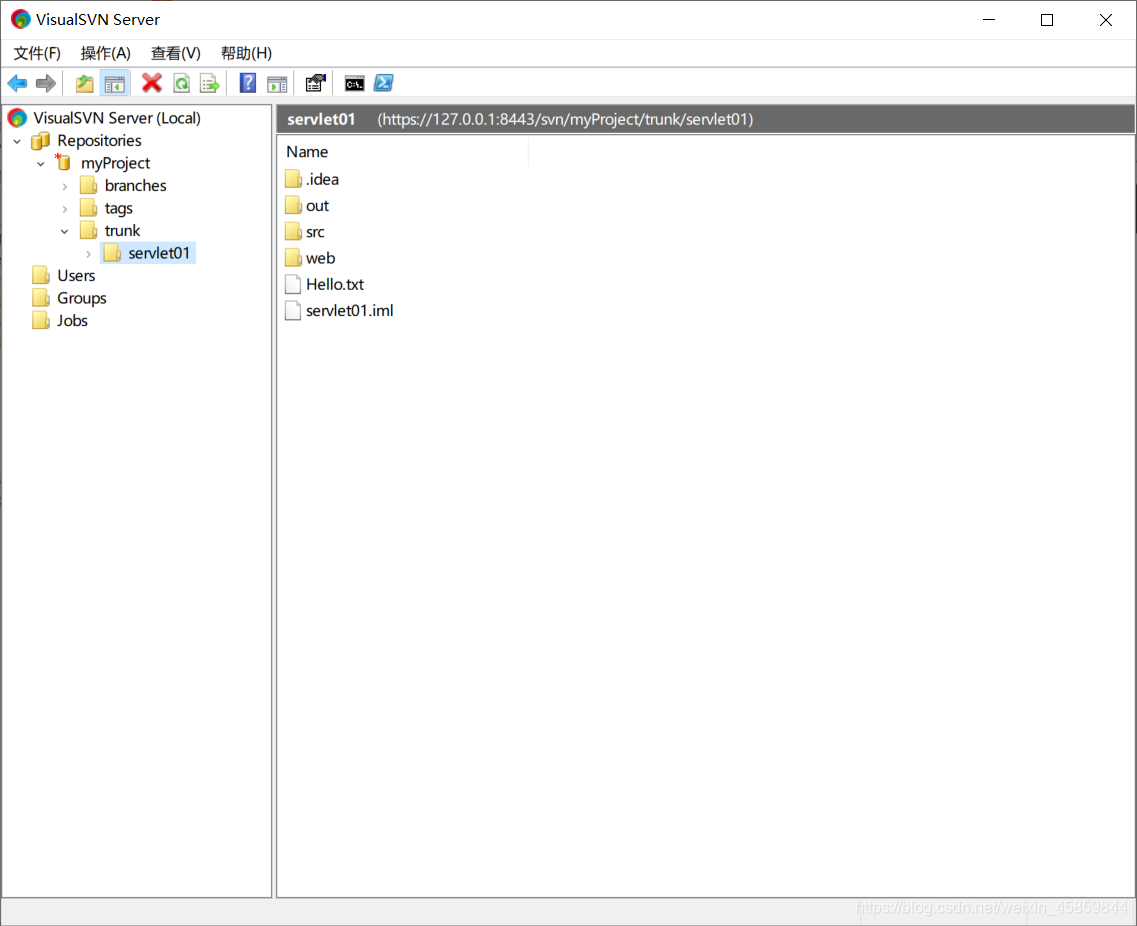Click the src folder icon in list
1137x926 pixels.
click(x=293, y=232)
